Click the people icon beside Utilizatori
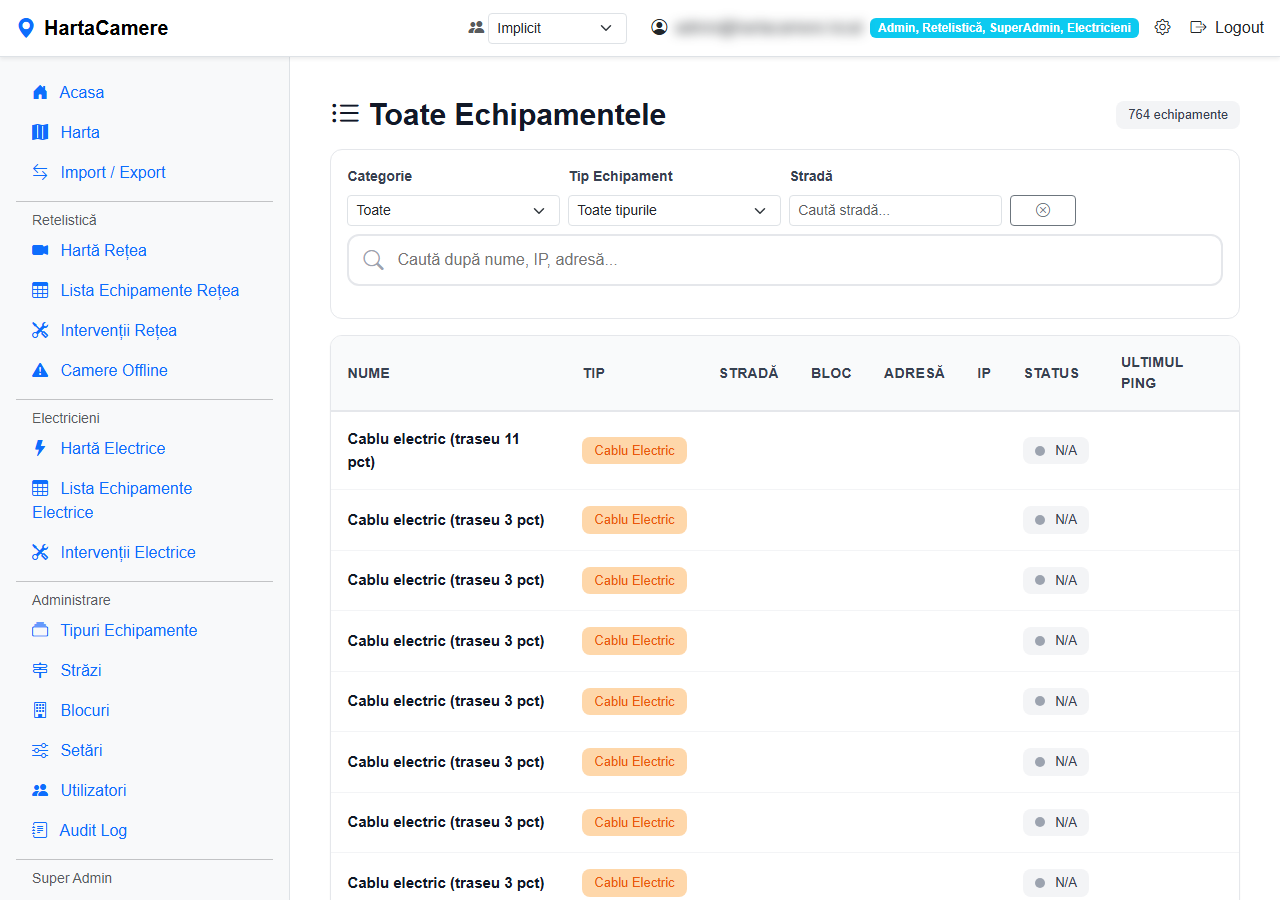Screen dimensions: 1280x900 pyautogui.click(x=40, y=790)
